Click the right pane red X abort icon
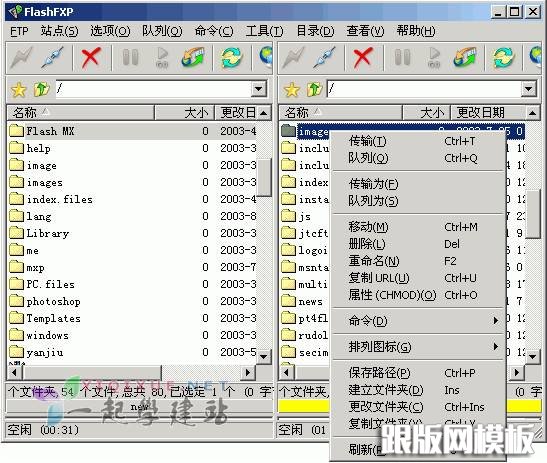Screen dimensions: 547x463 (x=363, y=58)
